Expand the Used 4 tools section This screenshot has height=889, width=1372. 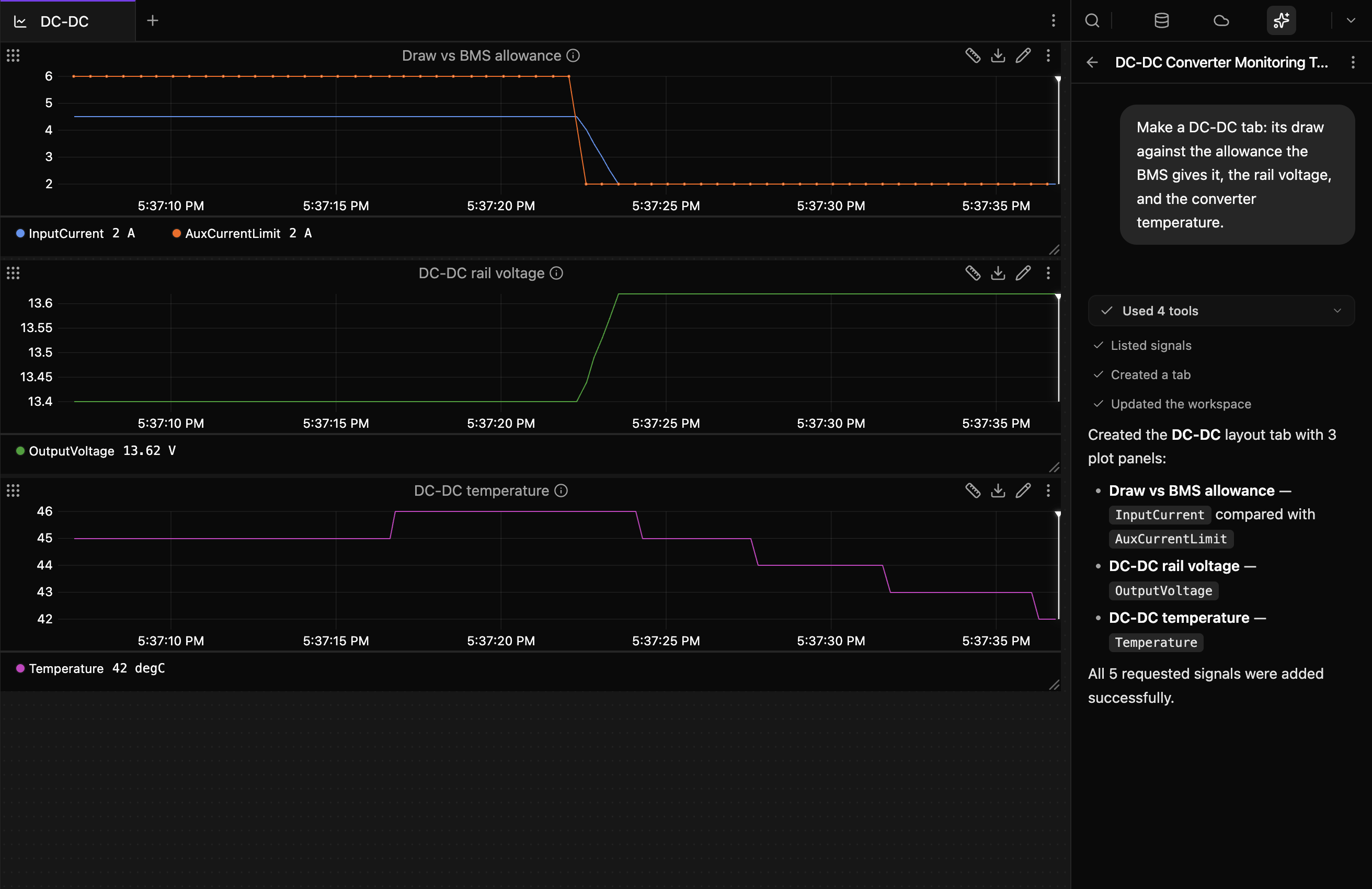(x=1221, y=311)
